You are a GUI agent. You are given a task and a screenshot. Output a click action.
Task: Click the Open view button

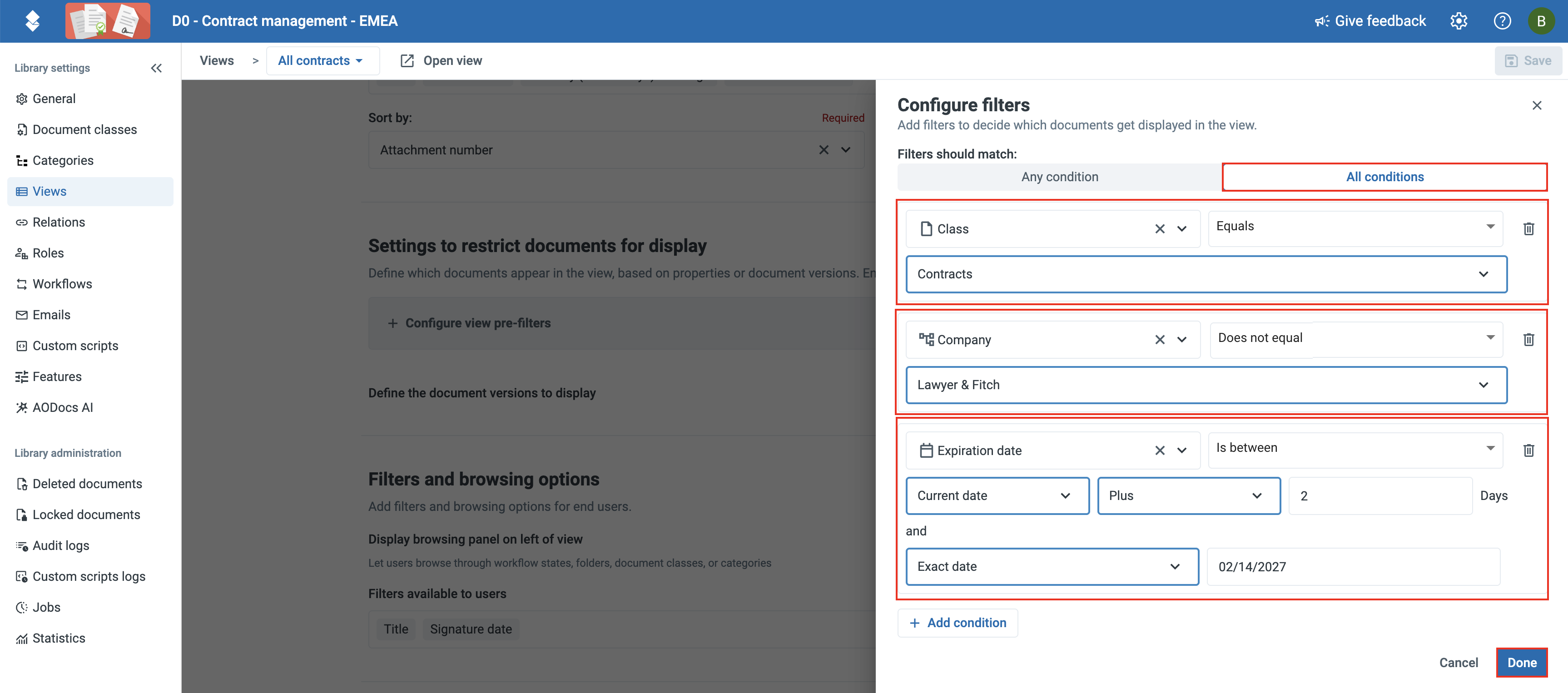[442, 60]
